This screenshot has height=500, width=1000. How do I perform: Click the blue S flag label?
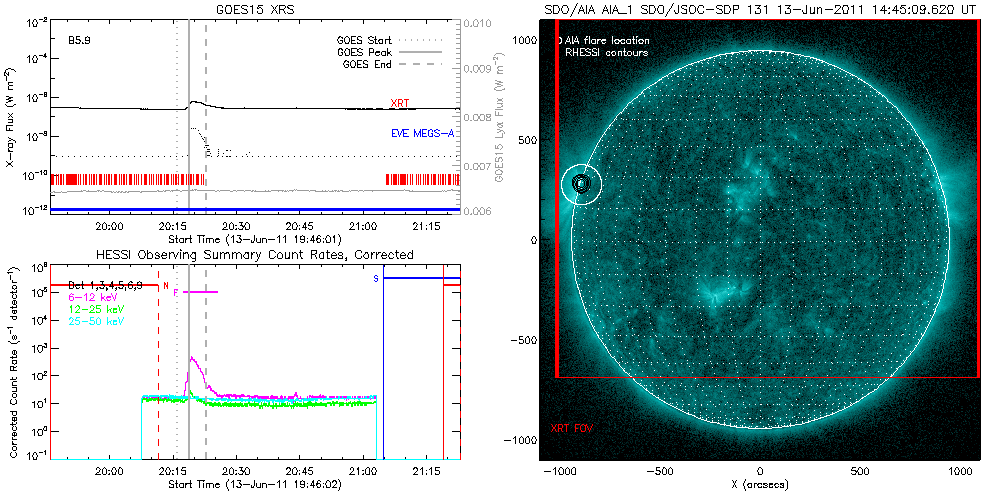point(376,278)
